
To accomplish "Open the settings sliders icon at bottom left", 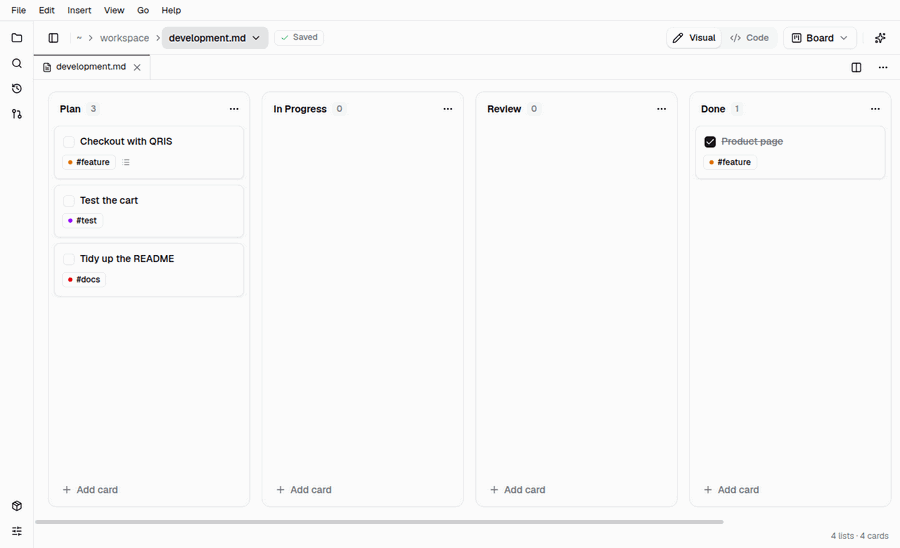I will click(x=17, y=531).
